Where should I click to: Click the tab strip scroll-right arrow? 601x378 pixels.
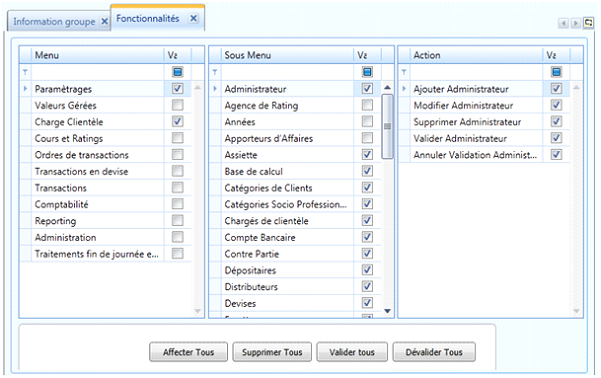pos(575,23)
